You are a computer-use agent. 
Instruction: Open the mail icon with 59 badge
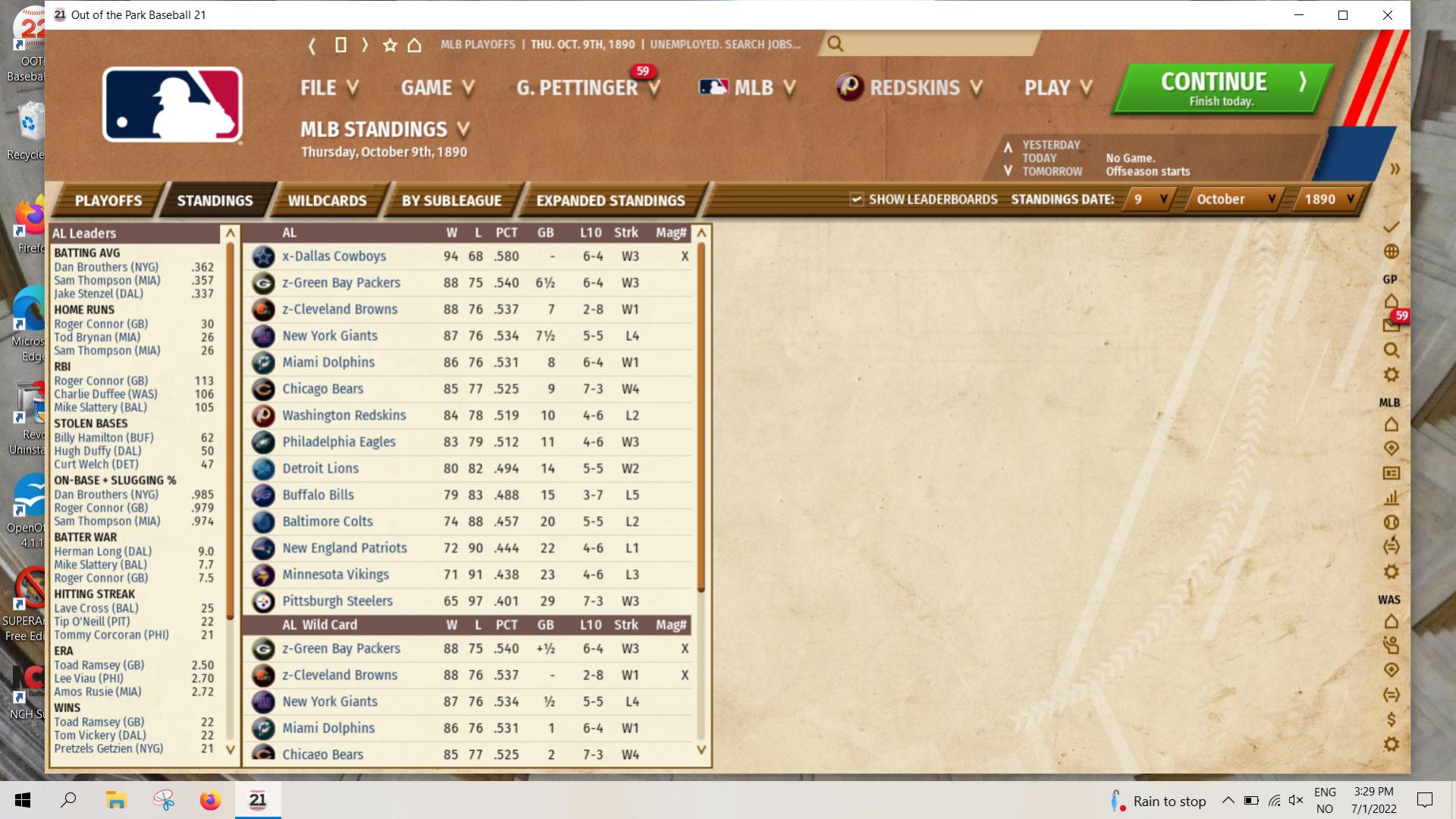(1391, 325)
